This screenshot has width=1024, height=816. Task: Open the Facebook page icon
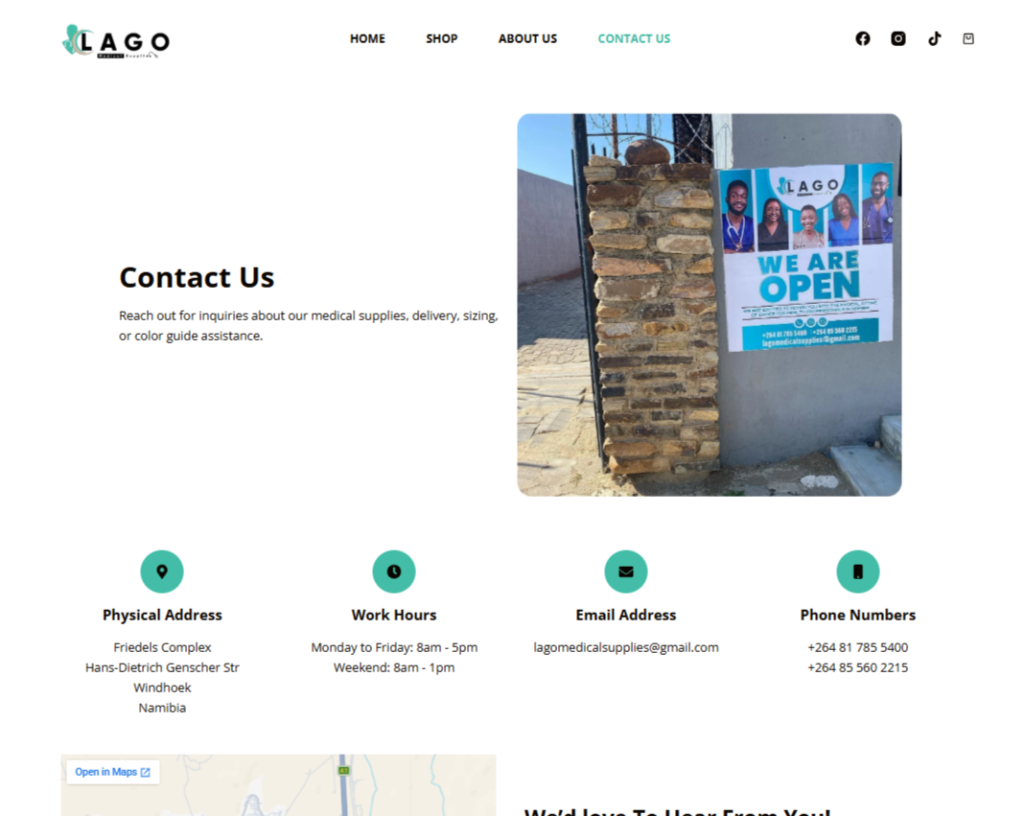(863, 39)
